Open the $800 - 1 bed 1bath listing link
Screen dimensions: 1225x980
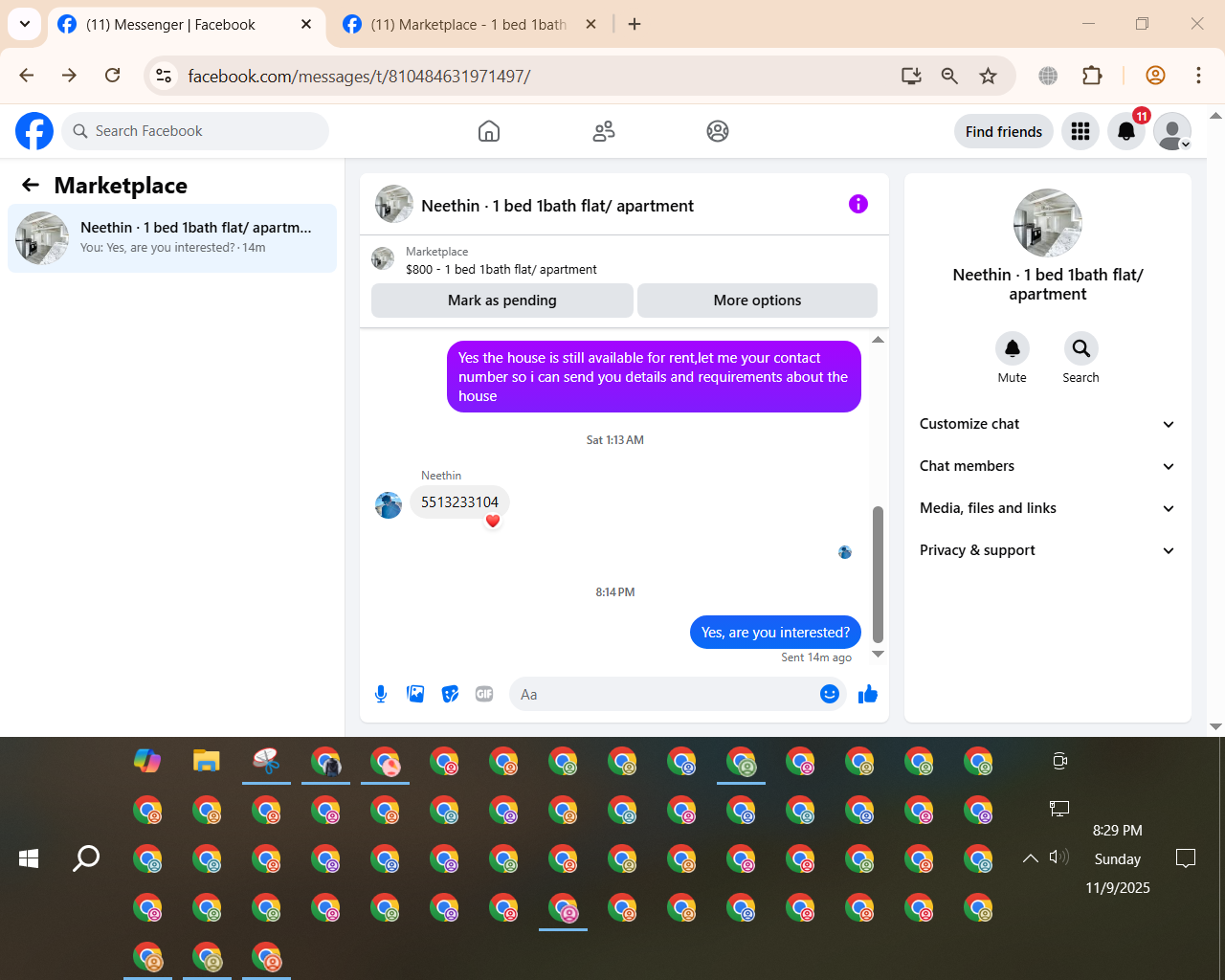point(501,270)
